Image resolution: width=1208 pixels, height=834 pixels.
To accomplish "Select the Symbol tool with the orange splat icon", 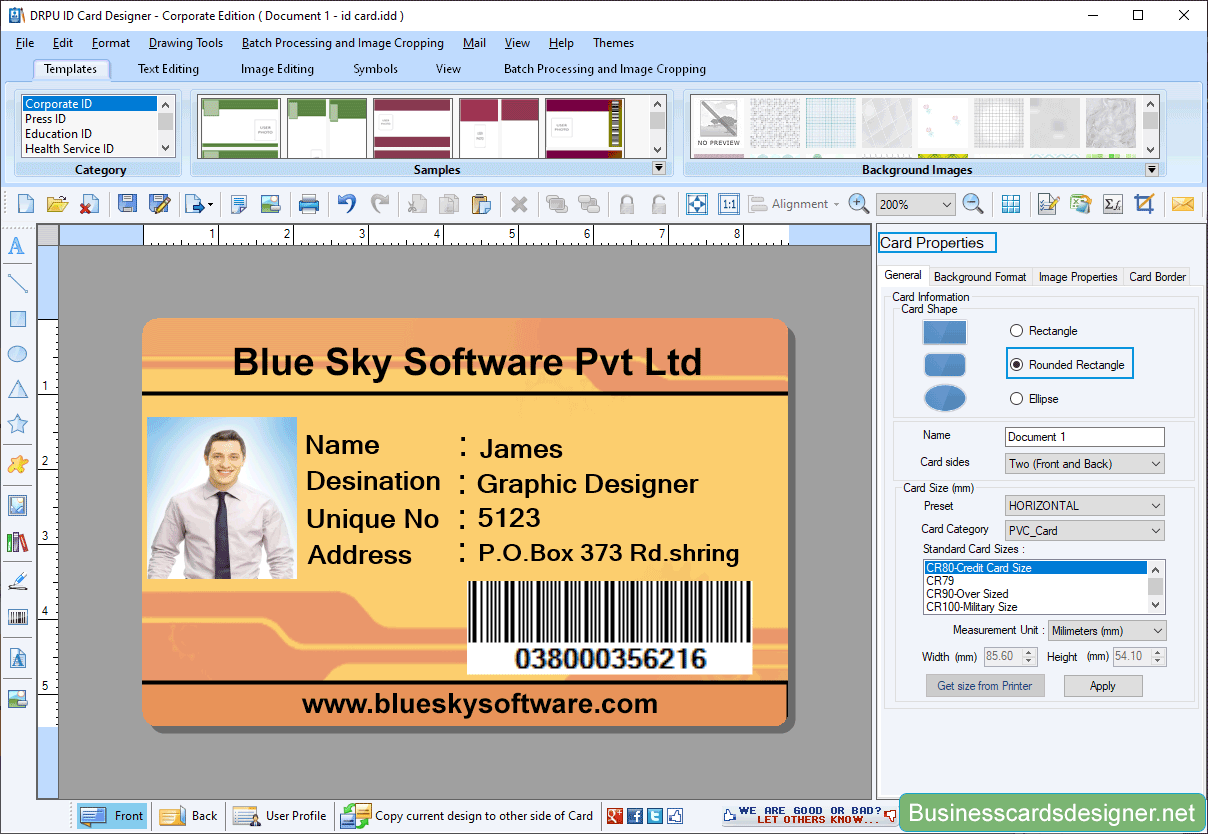I will pyautogui.click(x=17, y=464).
